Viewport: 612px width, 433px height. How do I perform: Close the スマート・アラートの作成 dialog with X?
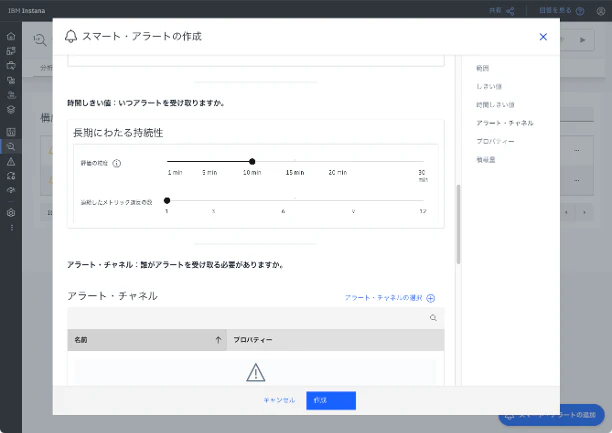point(543,37)
